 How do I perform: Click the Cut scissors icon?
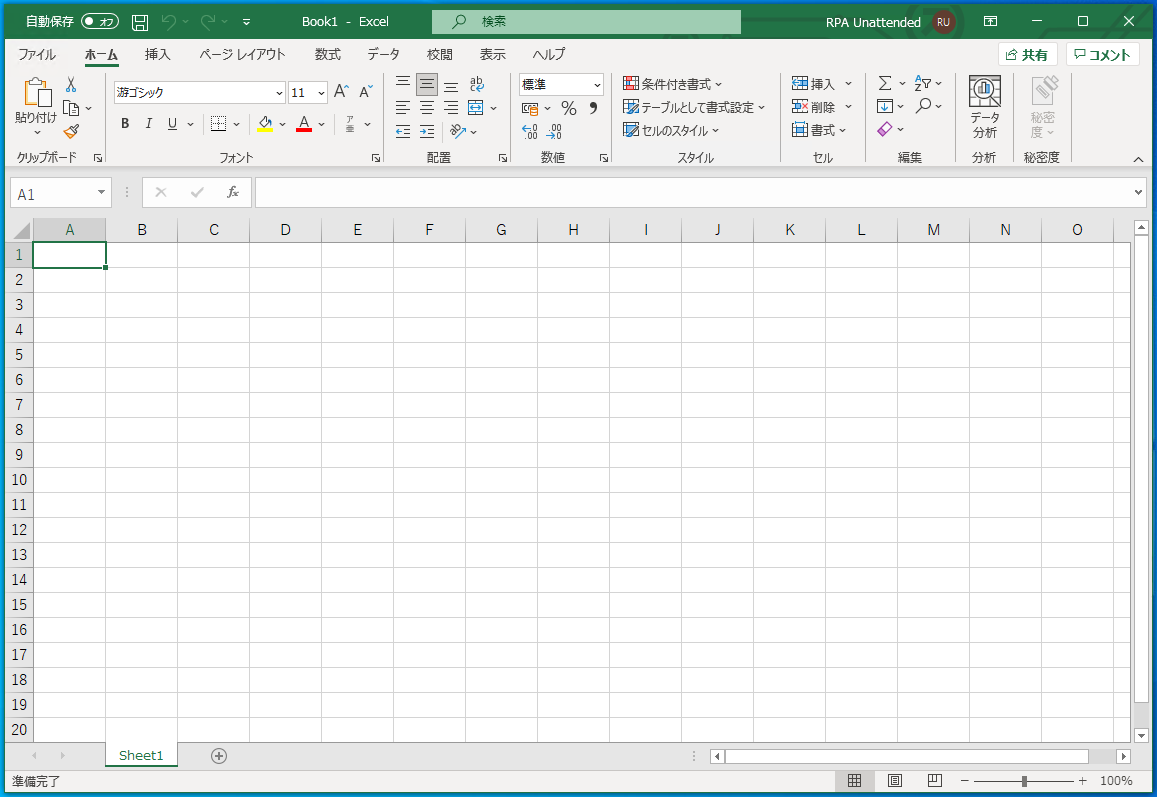pyautogui.click(x=71, y=85)
